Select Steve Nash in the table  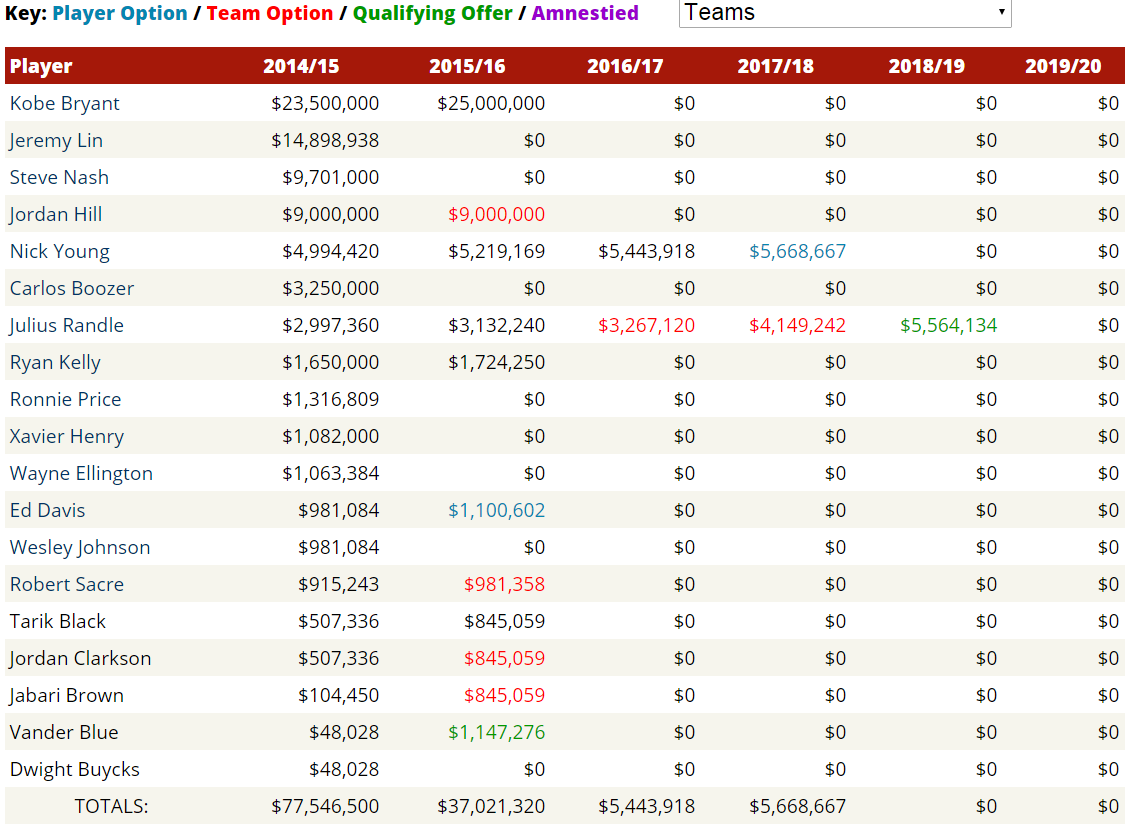[x=59, y=178]
